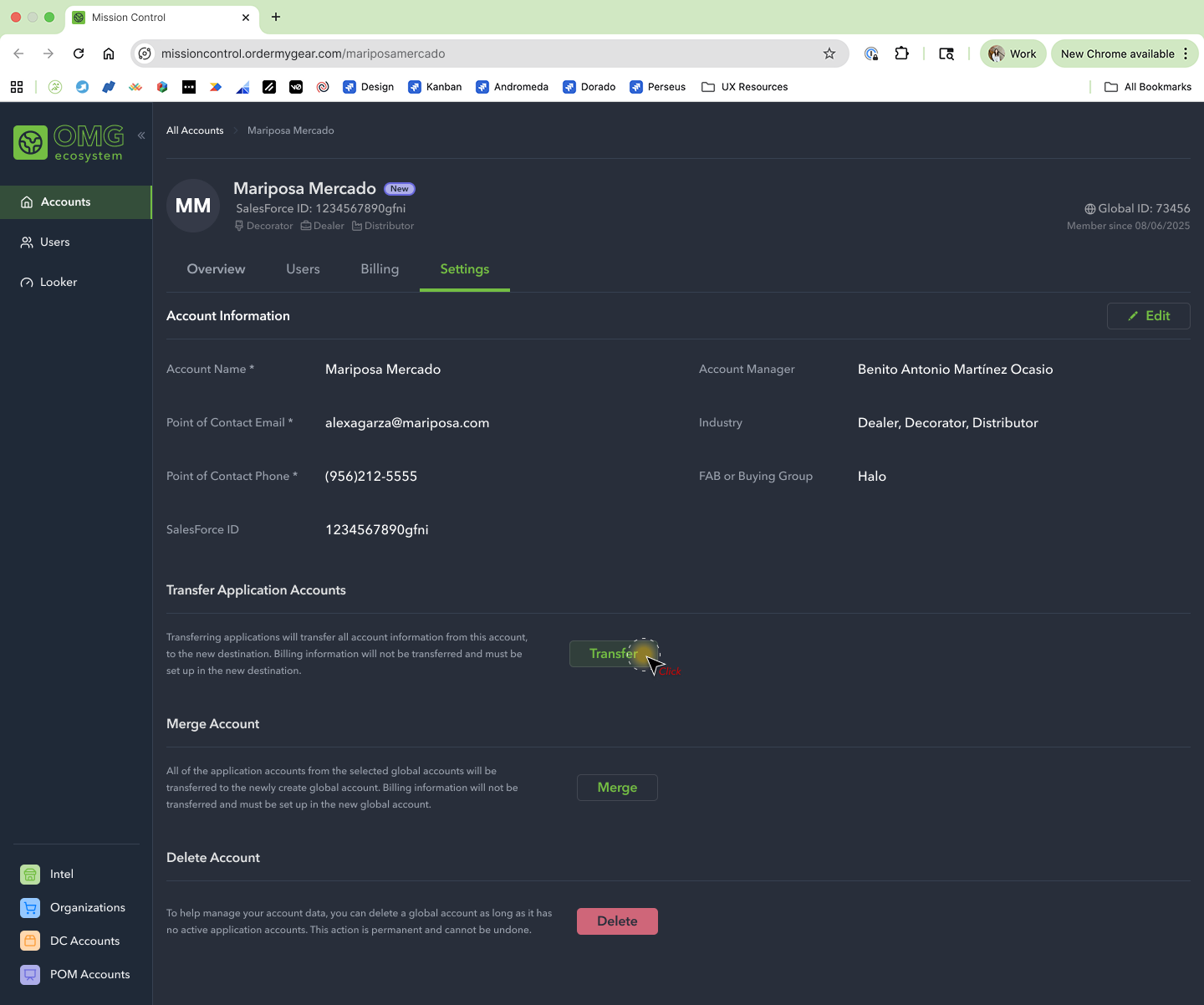Click the Dealer tag icon
This screenshot has width=1204, height=1005.
[306, 226]
